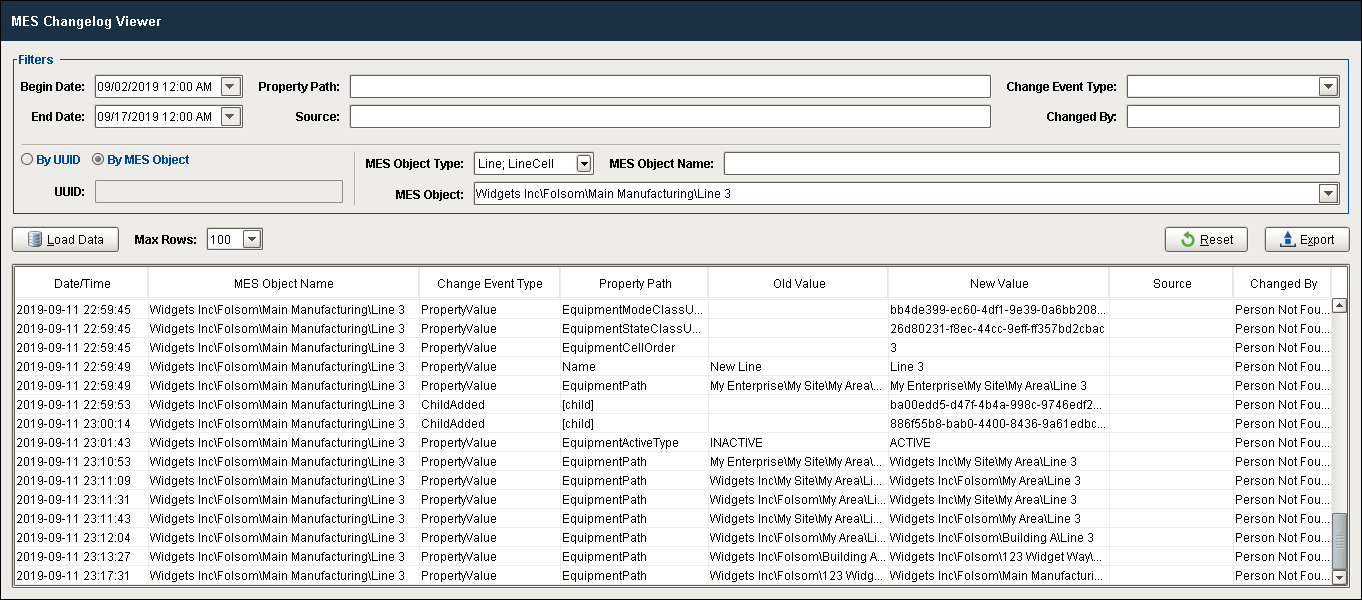Click inside the Property Path filter field

[x=670, y=87]
